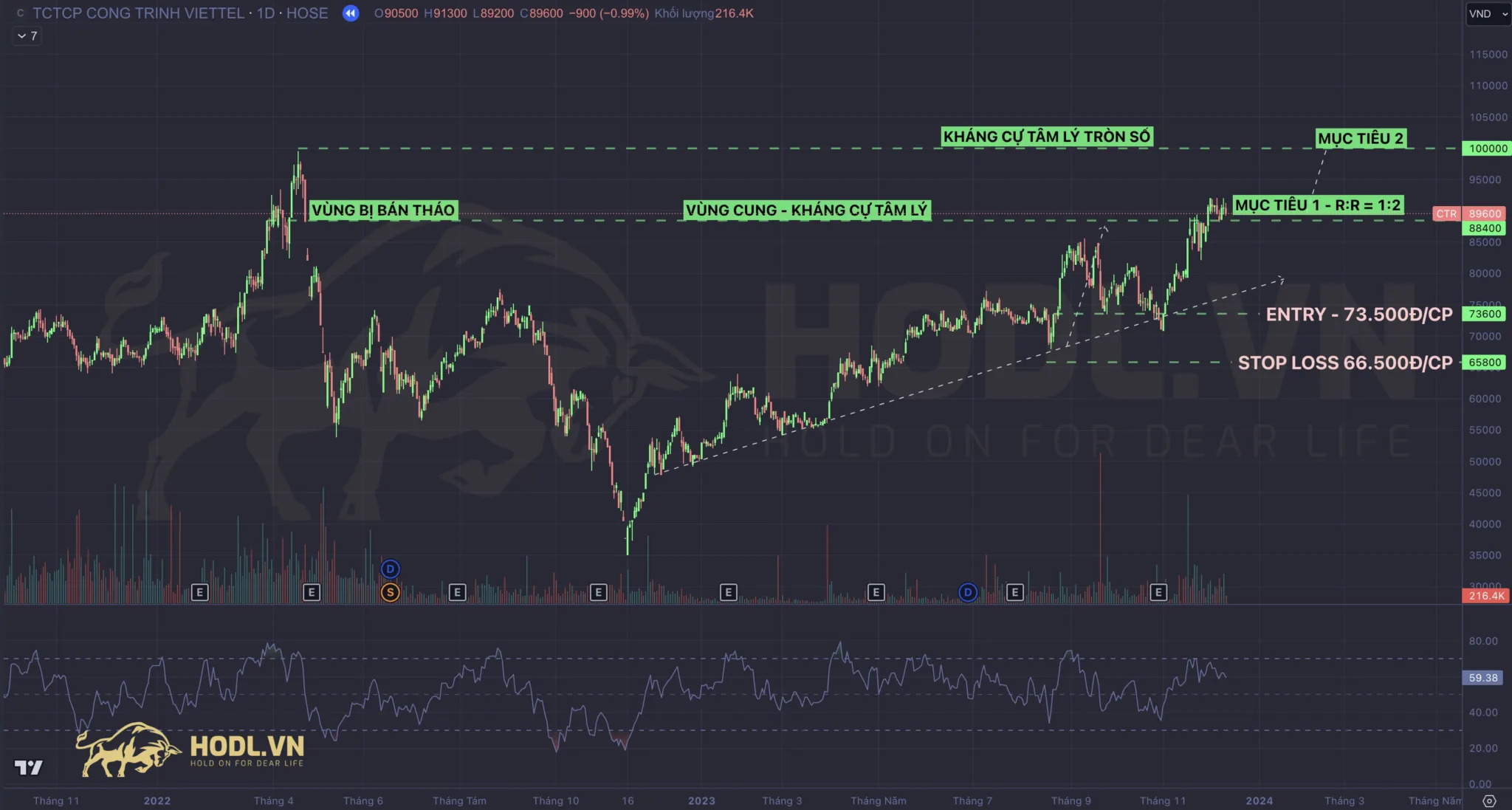Click the D dividend marker above the split

tap(390, 569)
